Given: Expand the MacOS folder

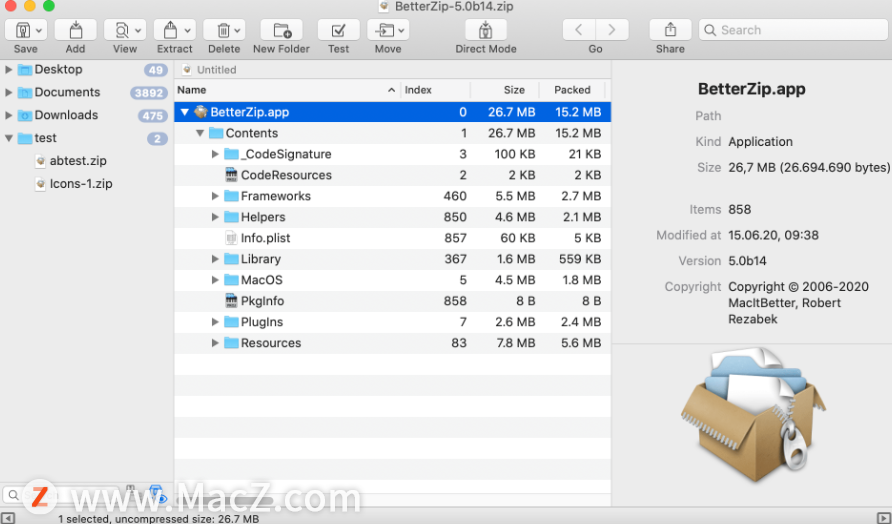Looking at the screenshot, I should 215,280.
